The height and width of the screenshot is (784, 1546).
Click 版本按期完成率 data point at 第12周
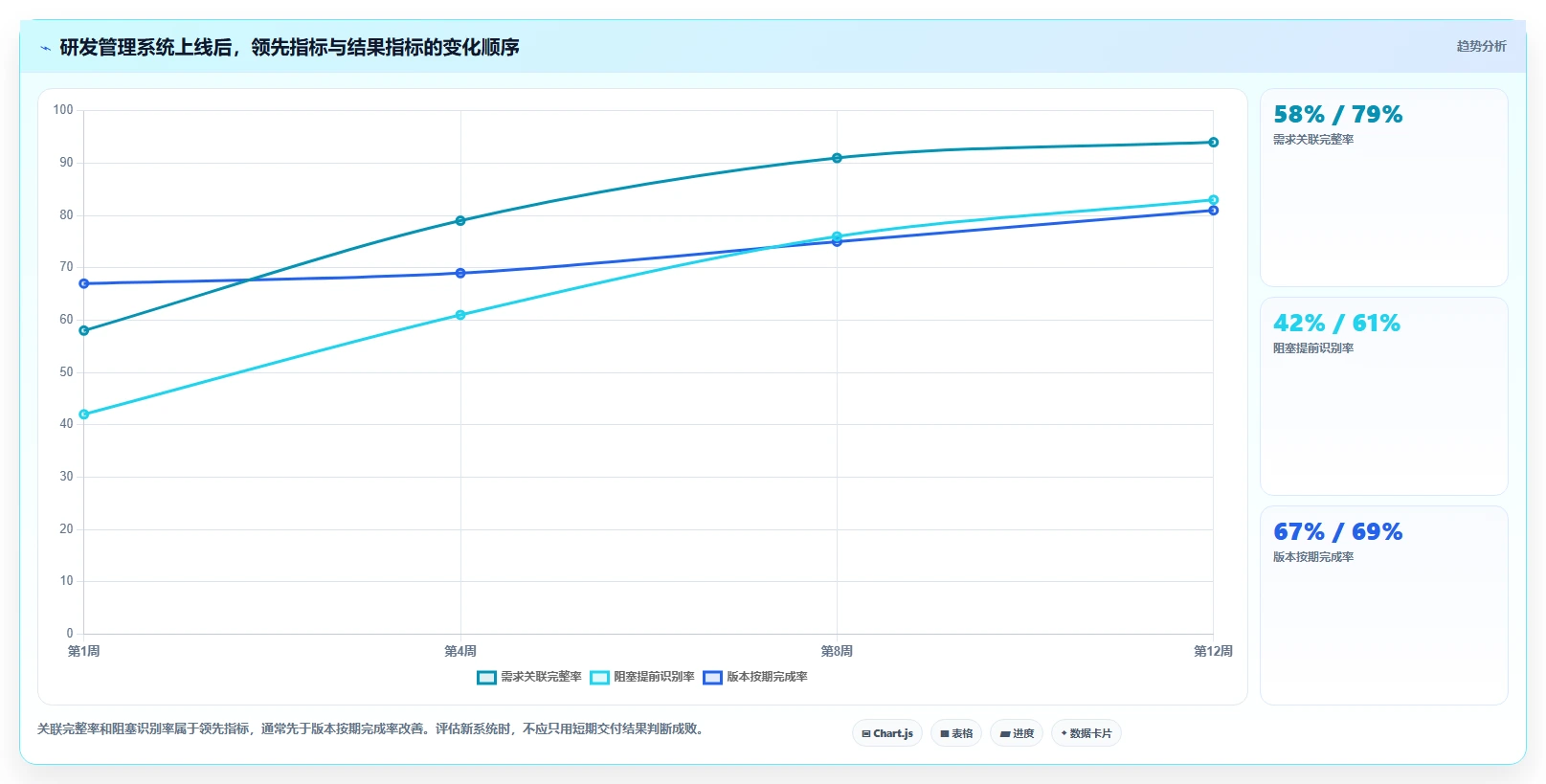tap(1213, 211)
